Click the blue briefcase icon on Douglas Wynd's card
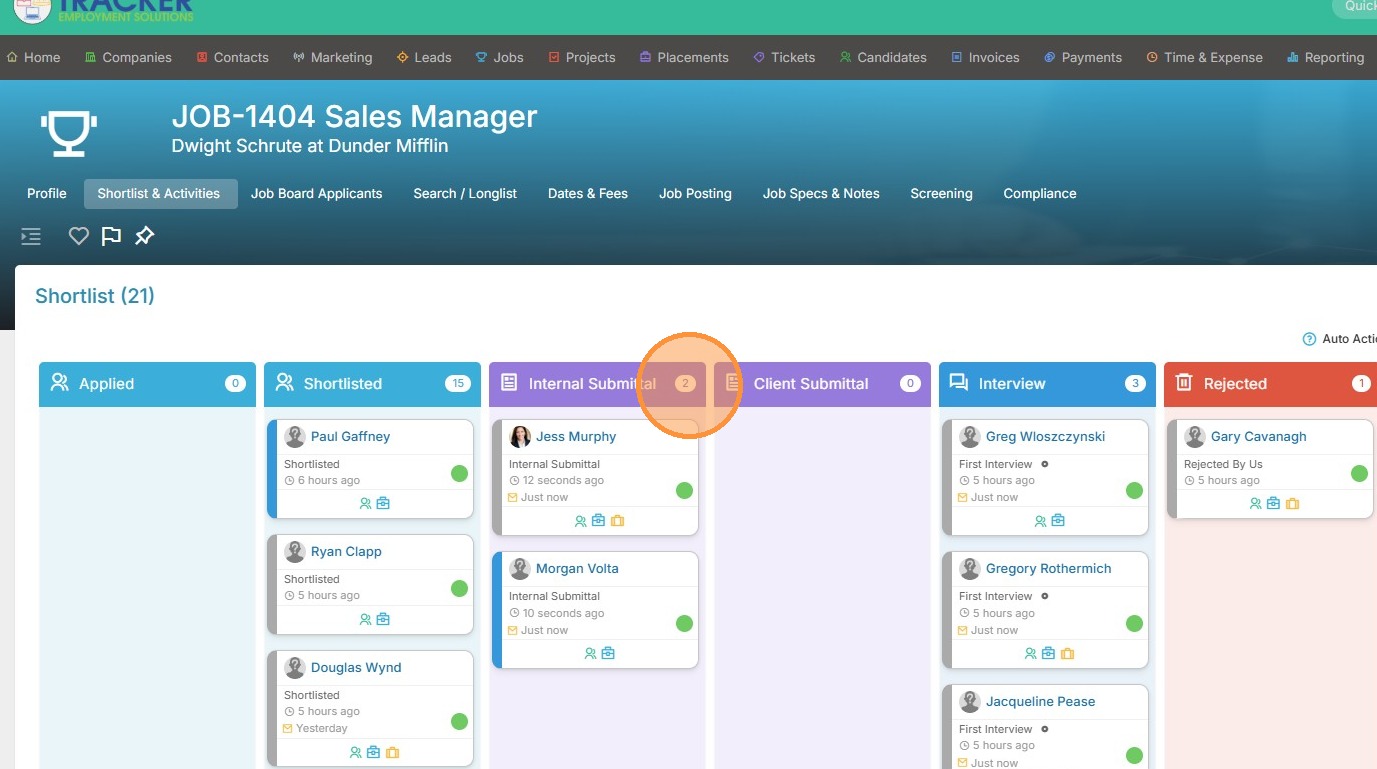This screenshot has height=769, width=1377. coord(374,752)
